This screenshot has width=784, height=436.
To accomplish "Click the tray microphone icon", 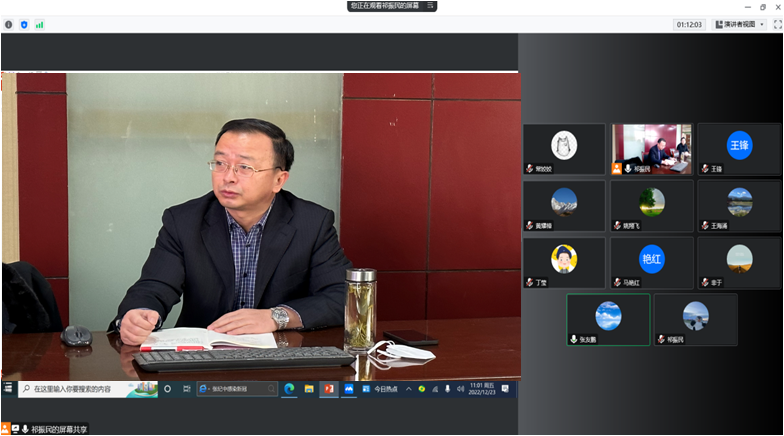I will pos(448,388).
